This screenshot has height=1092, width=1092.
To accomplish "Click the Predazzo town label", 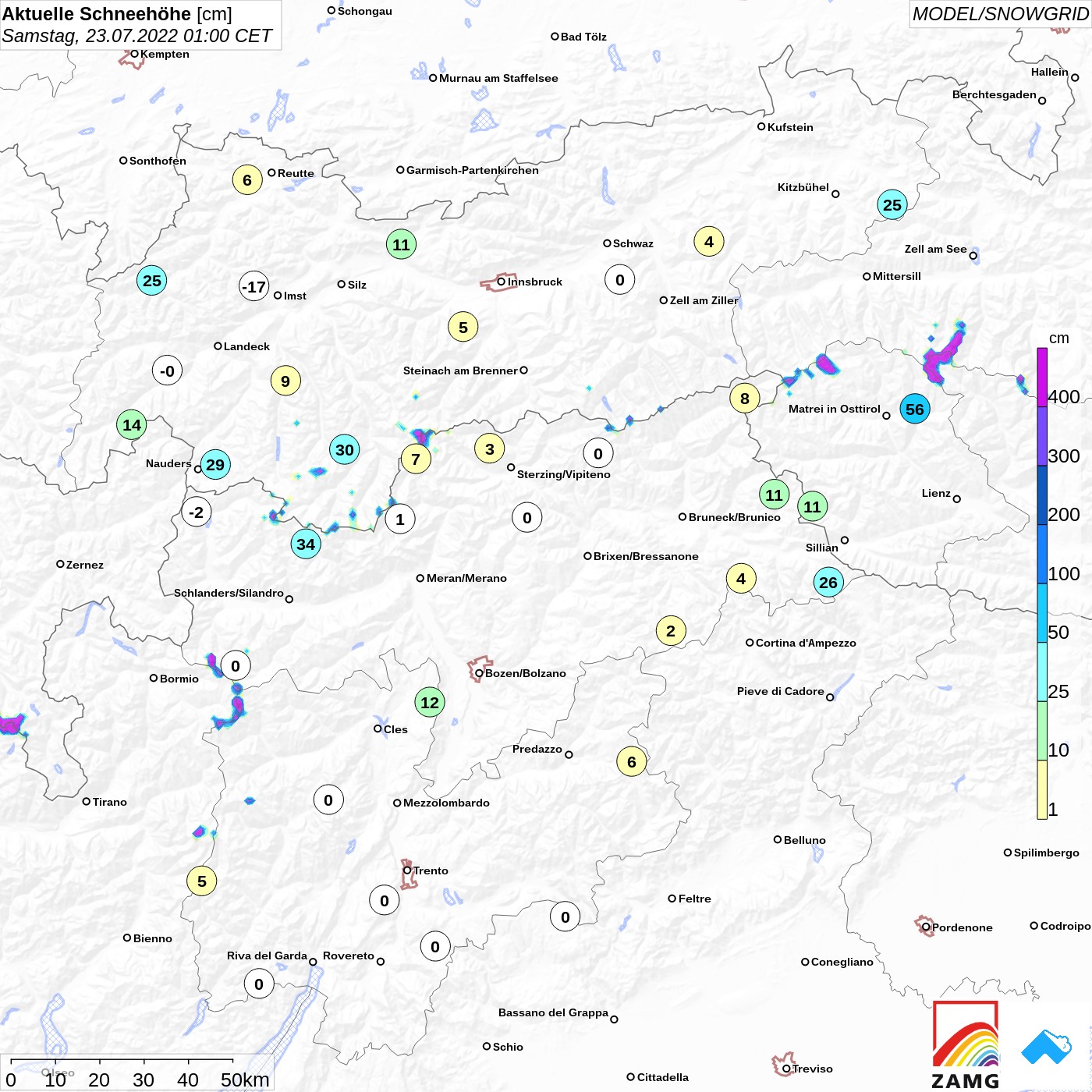I will pos(537,749).
